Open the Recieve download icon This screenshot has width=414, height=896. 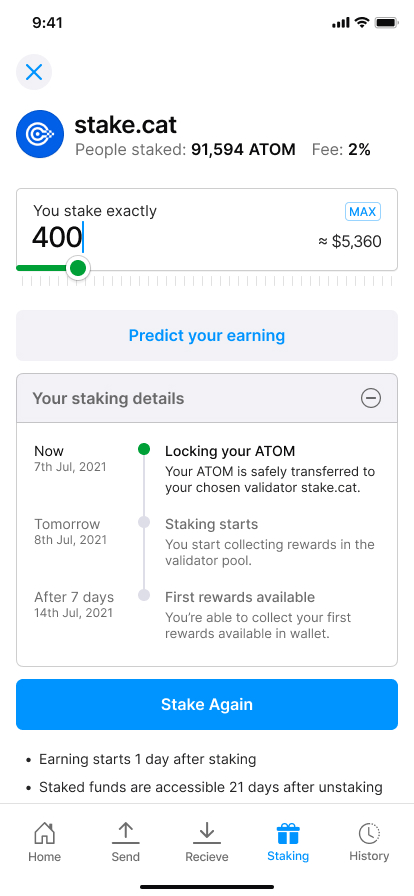[x=206, y=833]
